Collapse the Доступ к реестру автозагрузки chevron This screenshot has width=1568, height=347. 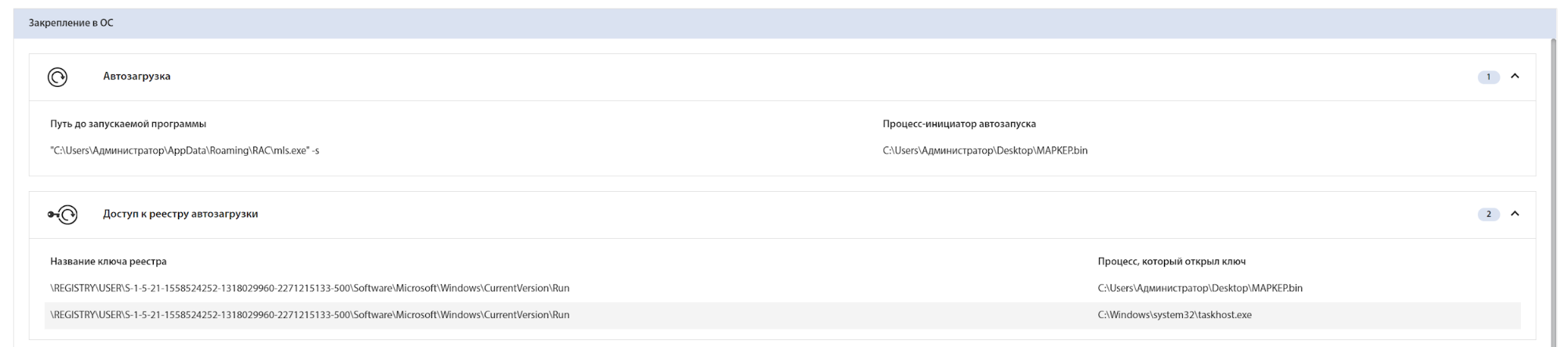coord(1515,214)
